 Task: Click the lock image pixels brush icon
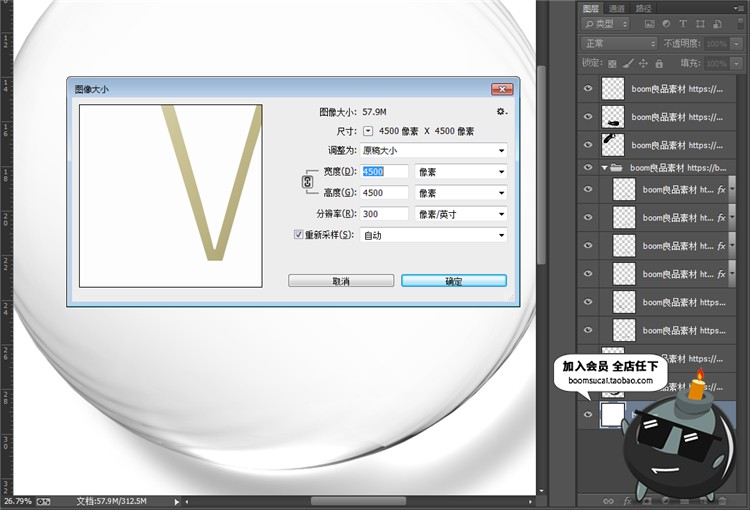coord(628,63)
